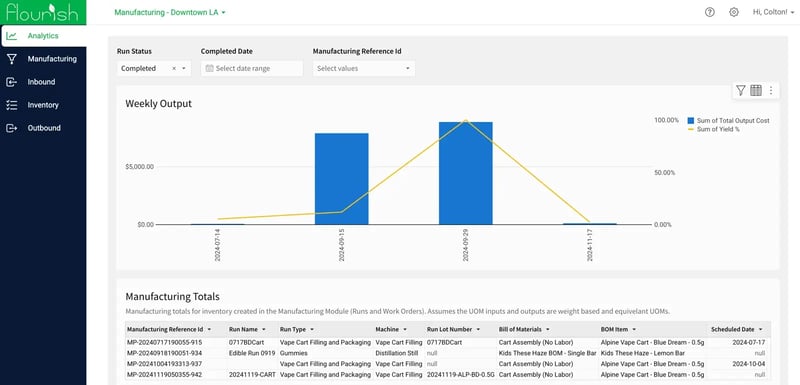Click the Manufacturing funnel icon in sidebar
800x385 pixels.
[11, 59]
